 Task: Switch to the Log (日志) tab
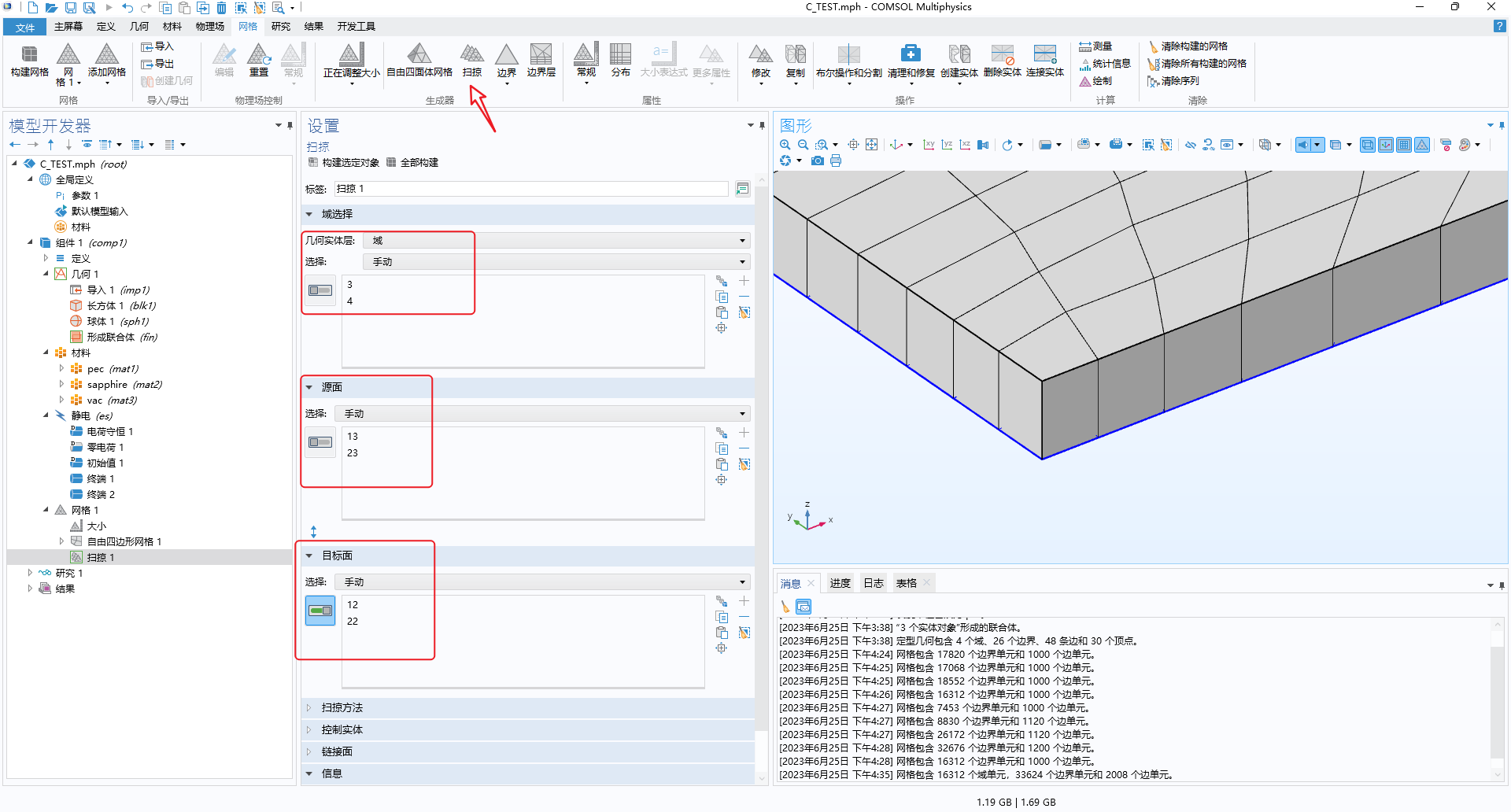point(873,583)
